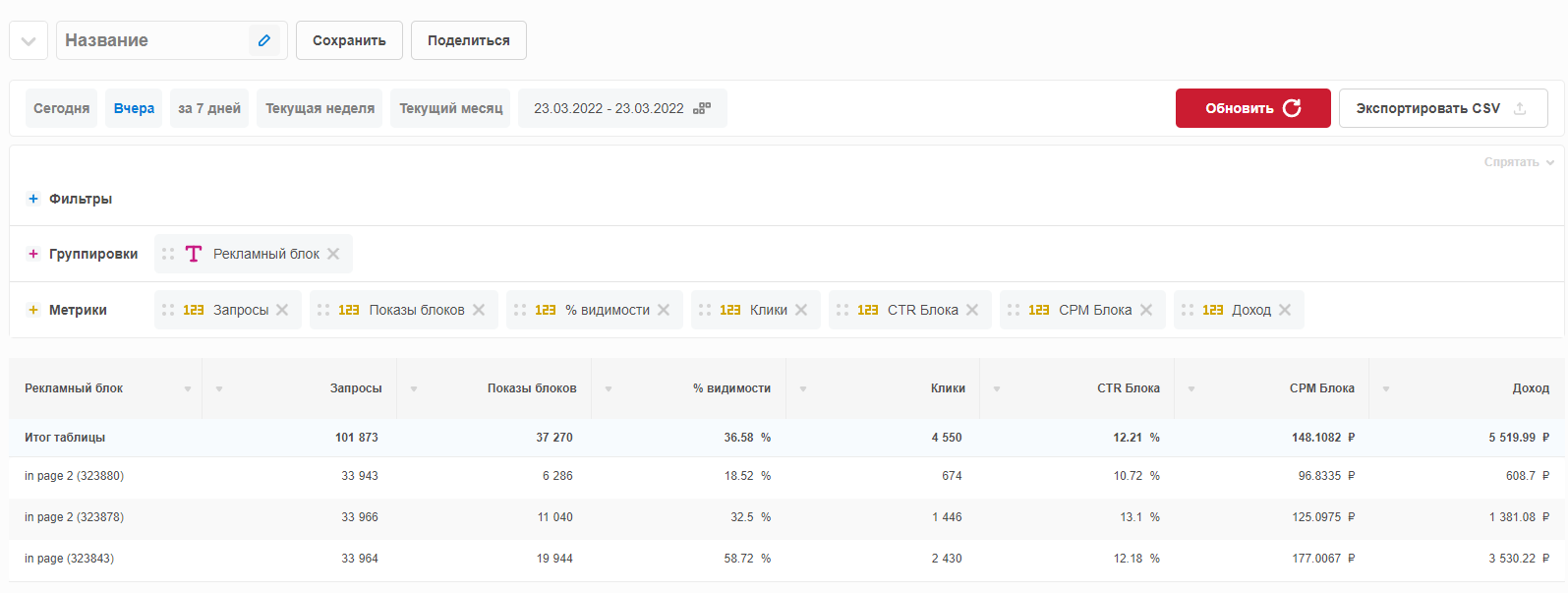Click the pink plus next to Группировки
The width and height of the screenshot is (1568, 593).
[x=33, y=254]
